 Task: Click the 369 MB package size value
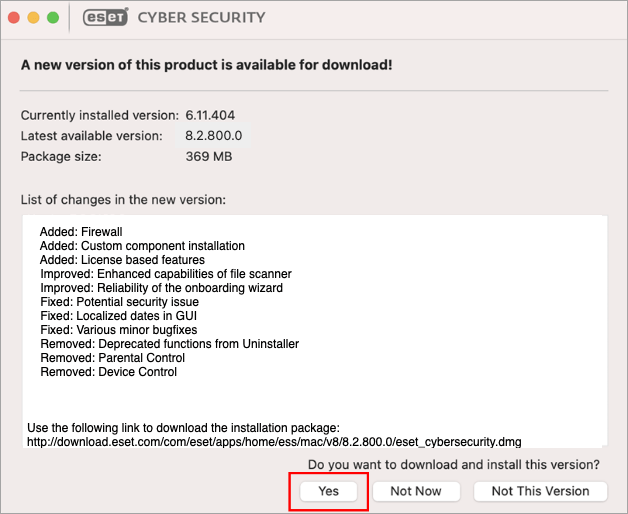(x=209, y=156)
